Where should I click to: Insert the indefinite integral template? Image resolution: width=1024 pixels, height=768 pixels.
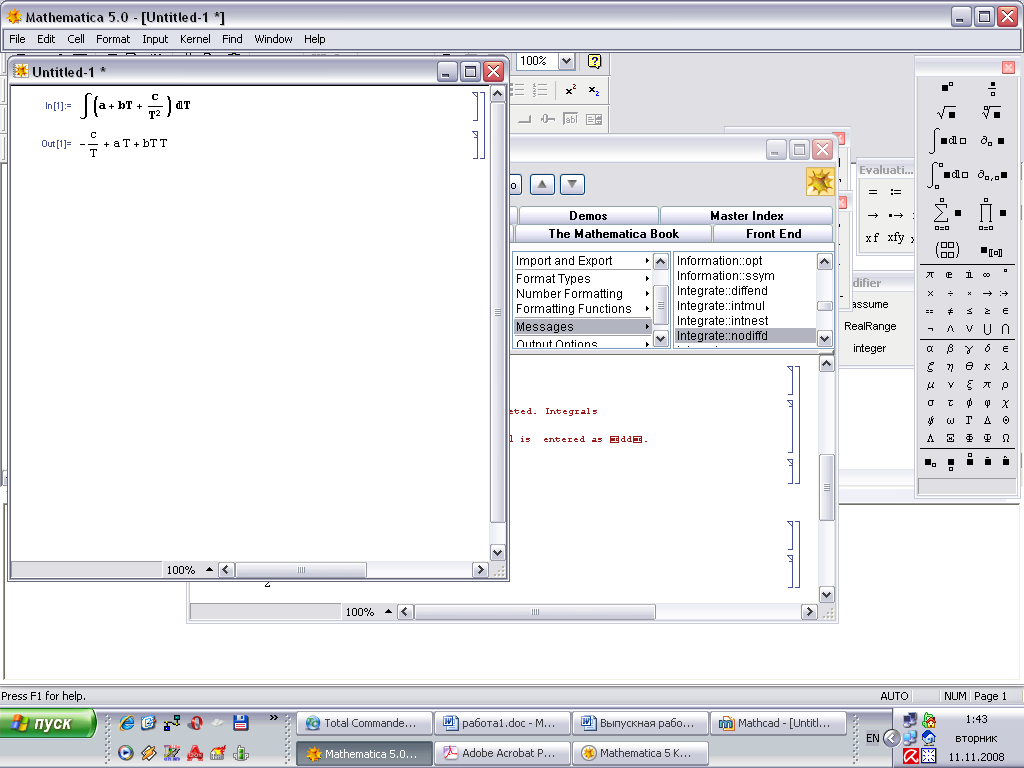948,140
